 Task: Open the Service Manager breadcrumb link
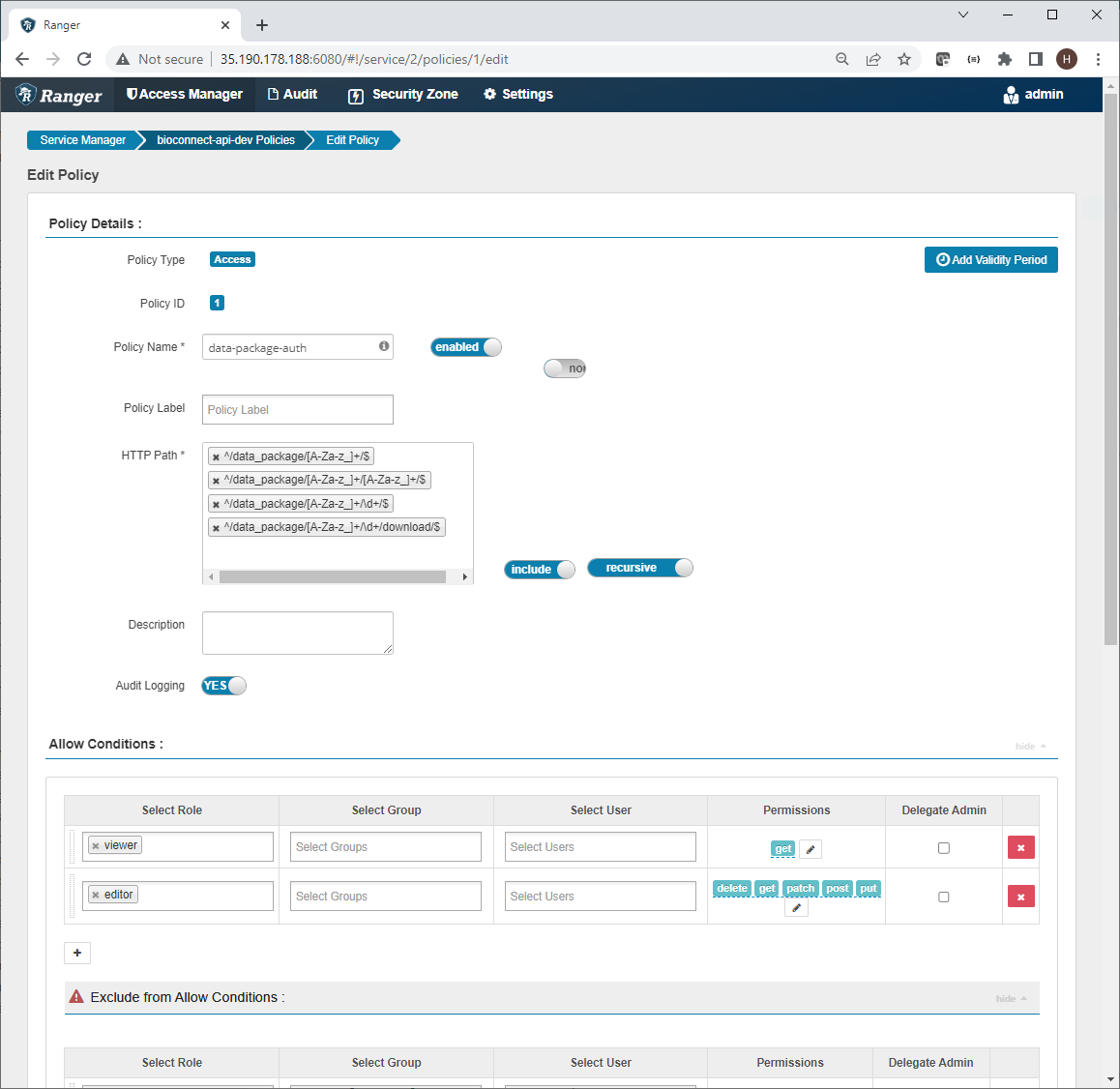click(82, 139)
